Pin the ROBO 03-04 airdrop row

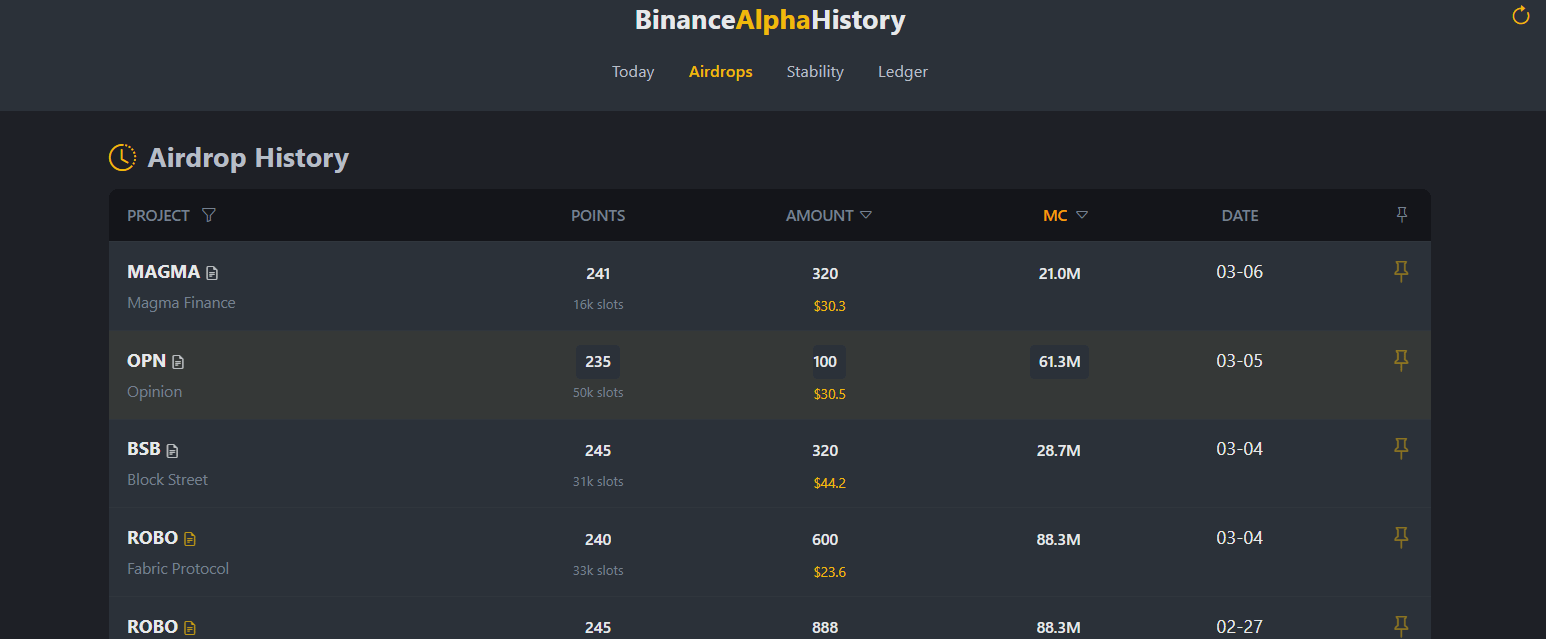[1401, 538]
